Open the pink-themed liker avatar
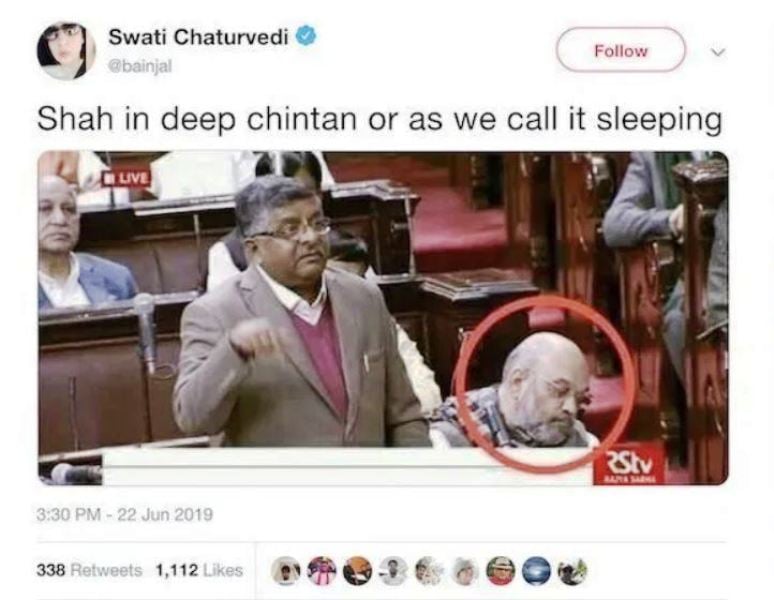The height and width of the screenshot is (600, 774). click(x=321, y=571)
